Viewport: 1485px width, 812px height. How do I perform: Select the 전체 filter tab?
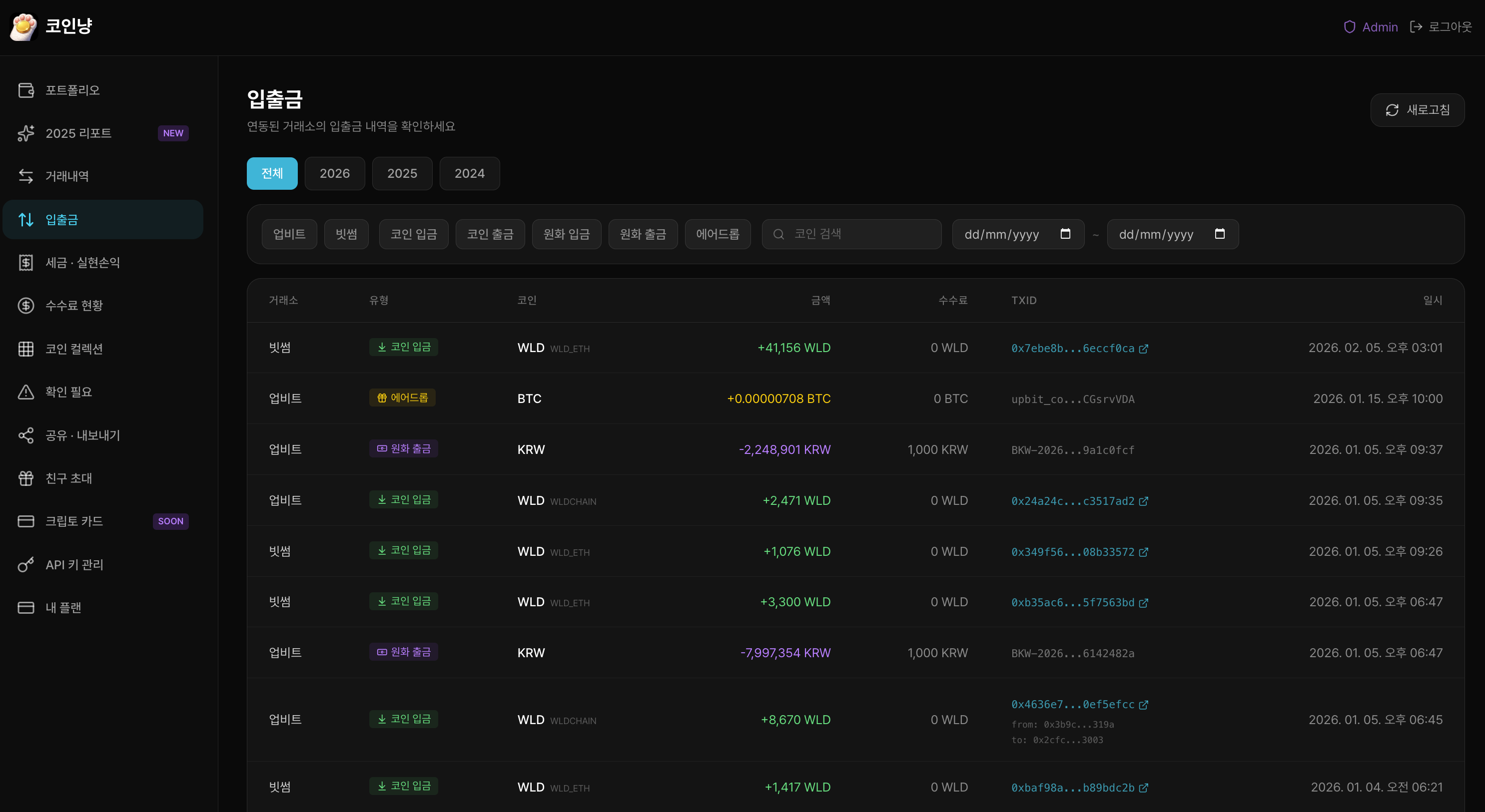point(271,173)
